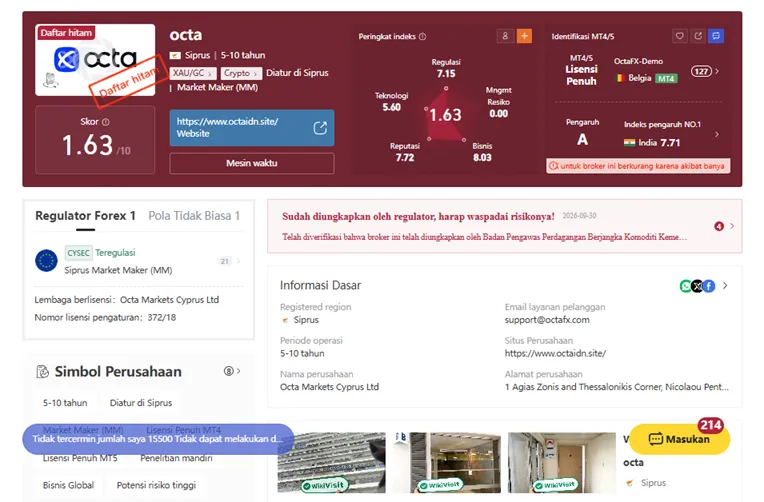
Task: Open the third WikiVisit door photo
Action: [x=562, y=463]
